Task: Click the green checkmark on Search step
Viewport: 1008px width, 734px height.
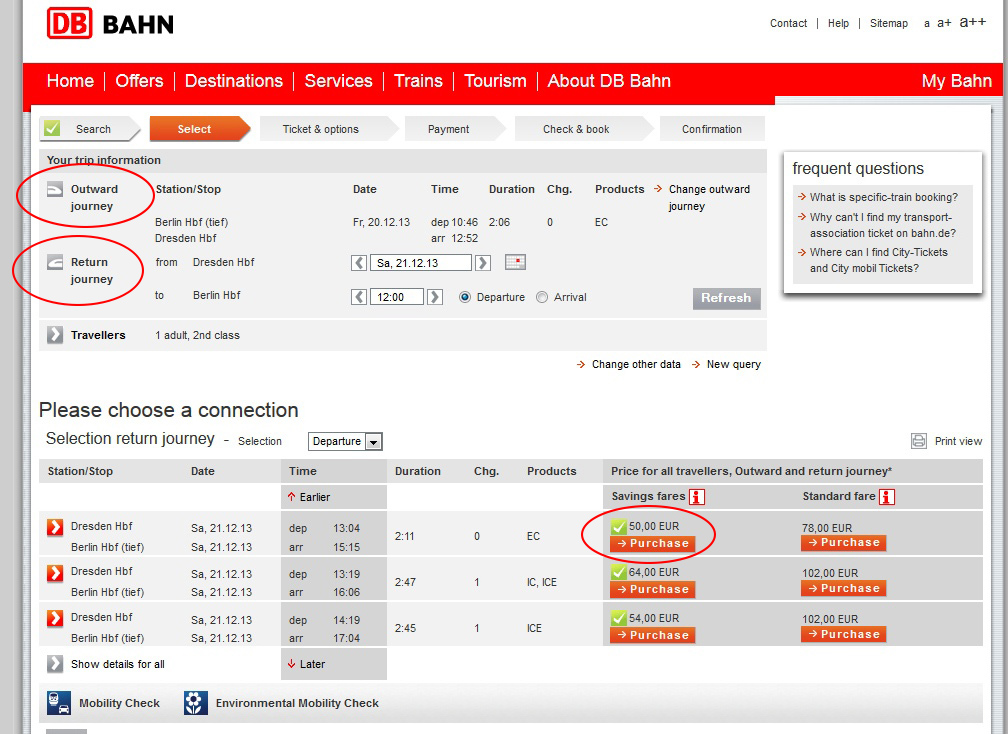Action: point(52,129)
